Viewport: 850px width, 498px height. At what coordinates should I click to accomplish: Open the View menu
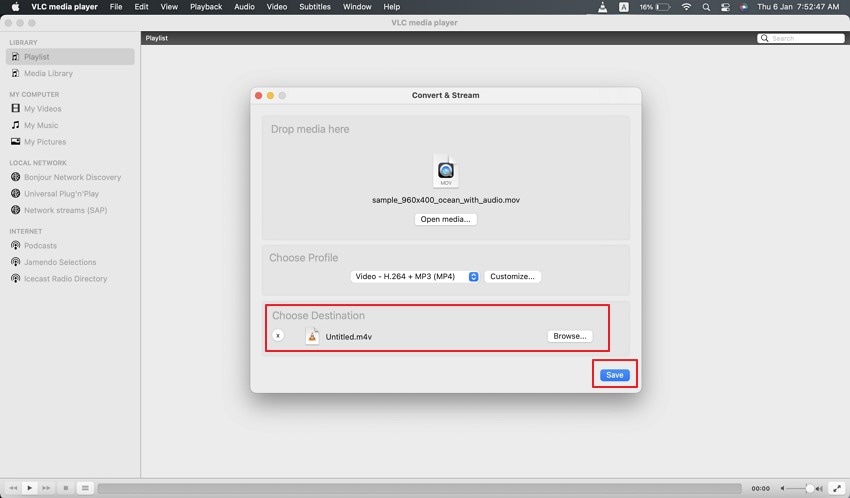click(169, 7)
